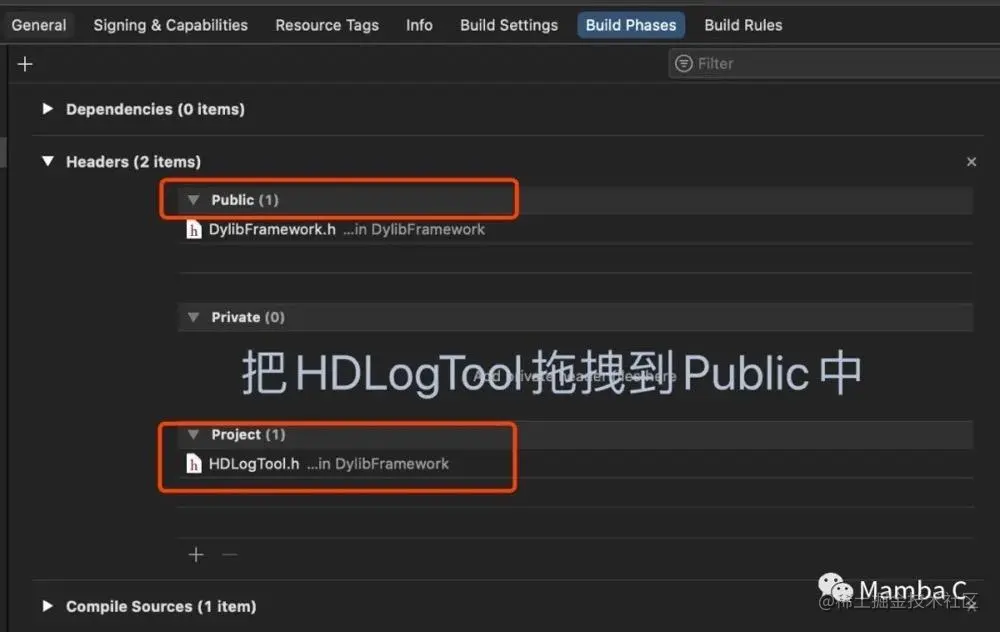
Task: Collapse the Private headers group
Action: (193, 317)
